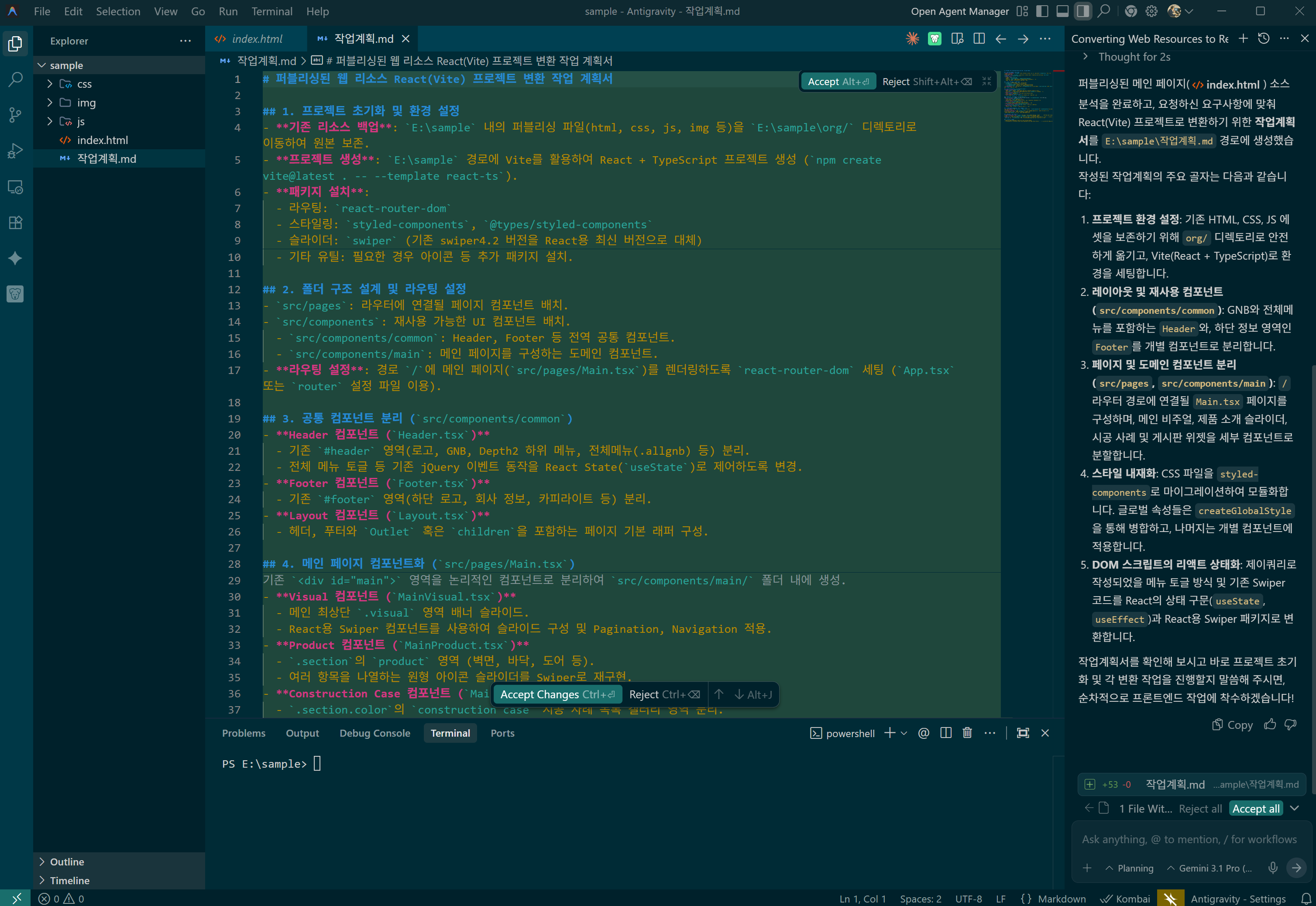Open past conversations history icon

coord(1264,38)
